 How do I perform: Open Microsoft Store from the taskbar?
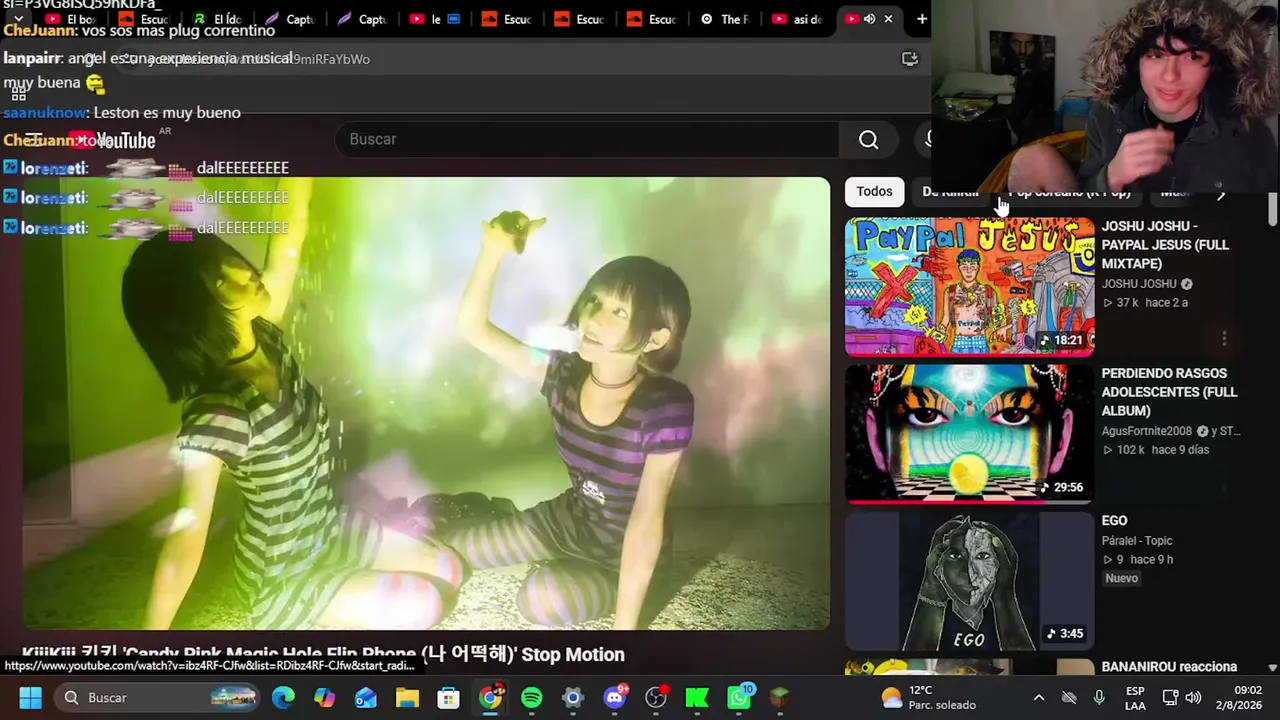tap(448, 697)
